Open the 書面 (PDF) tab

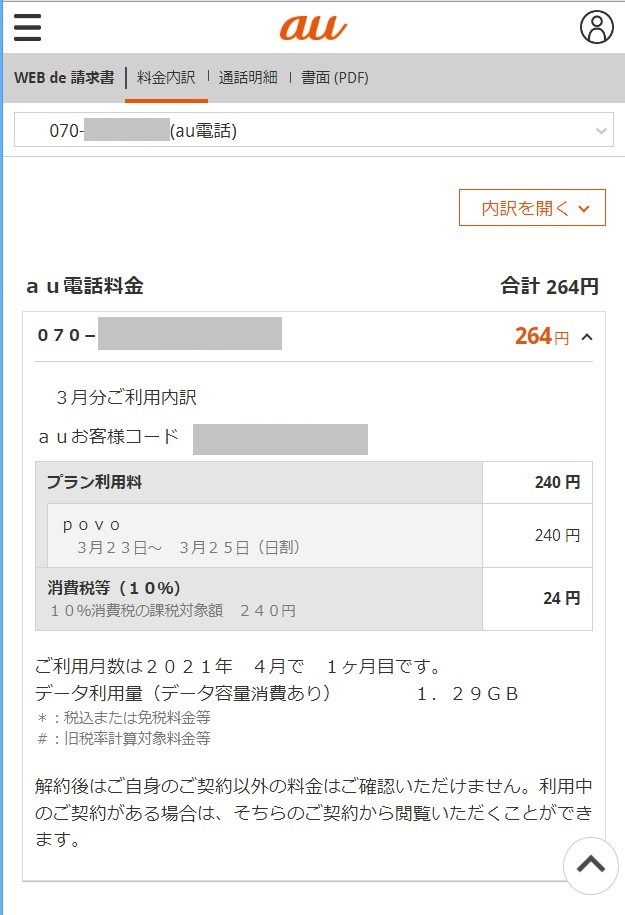tap(335, 77)
